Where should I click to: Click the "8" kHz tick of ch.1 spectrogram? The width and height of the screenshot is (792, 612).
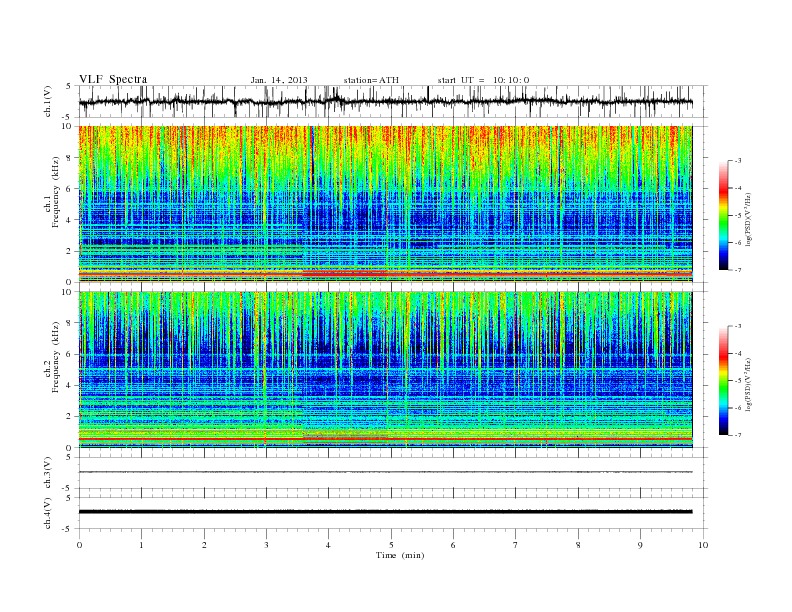[70, 158]
